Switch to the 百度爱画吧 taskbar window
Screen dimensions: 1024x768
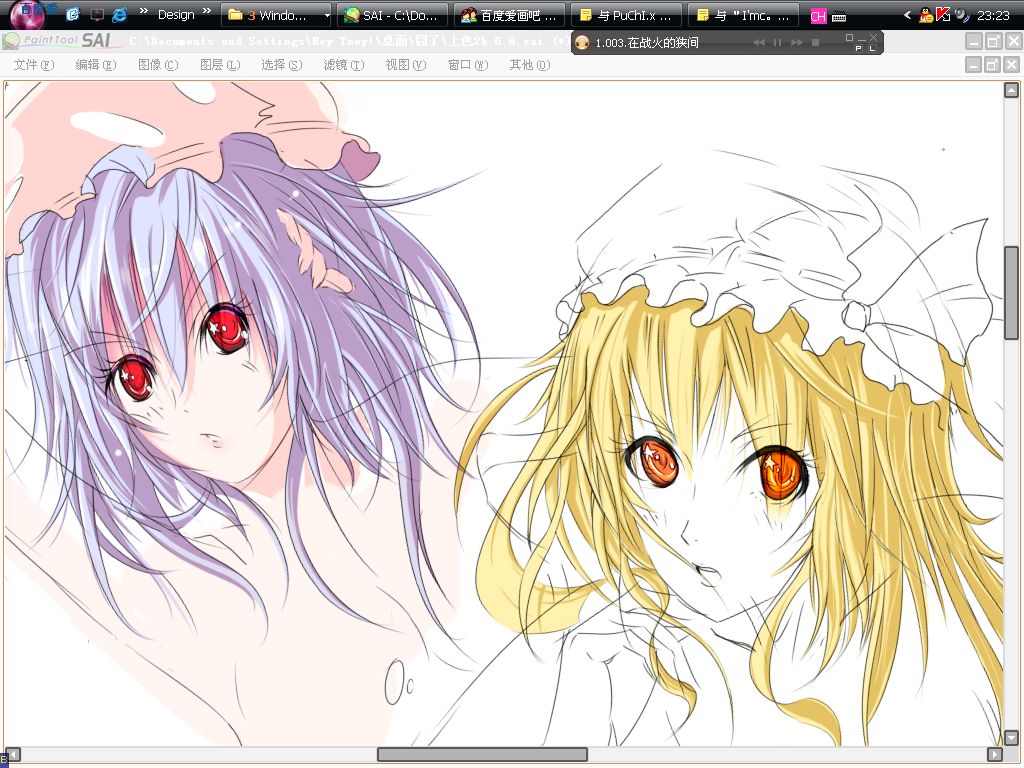coord(509,15)
